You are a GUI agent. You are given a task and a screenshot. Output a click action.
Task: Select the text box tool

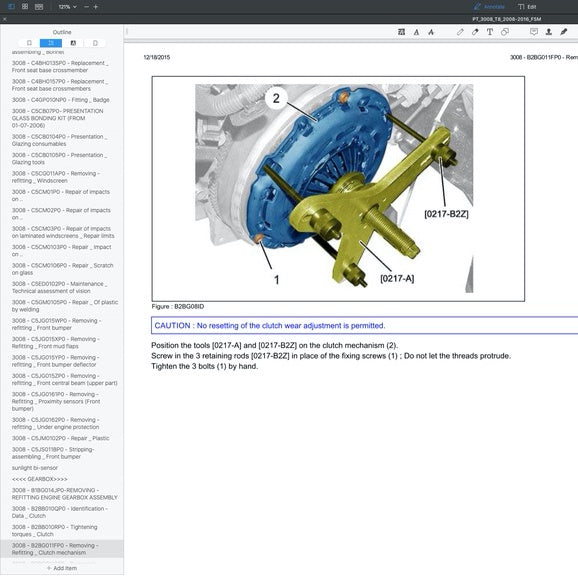pyautogui.click(x=490, y=32)
